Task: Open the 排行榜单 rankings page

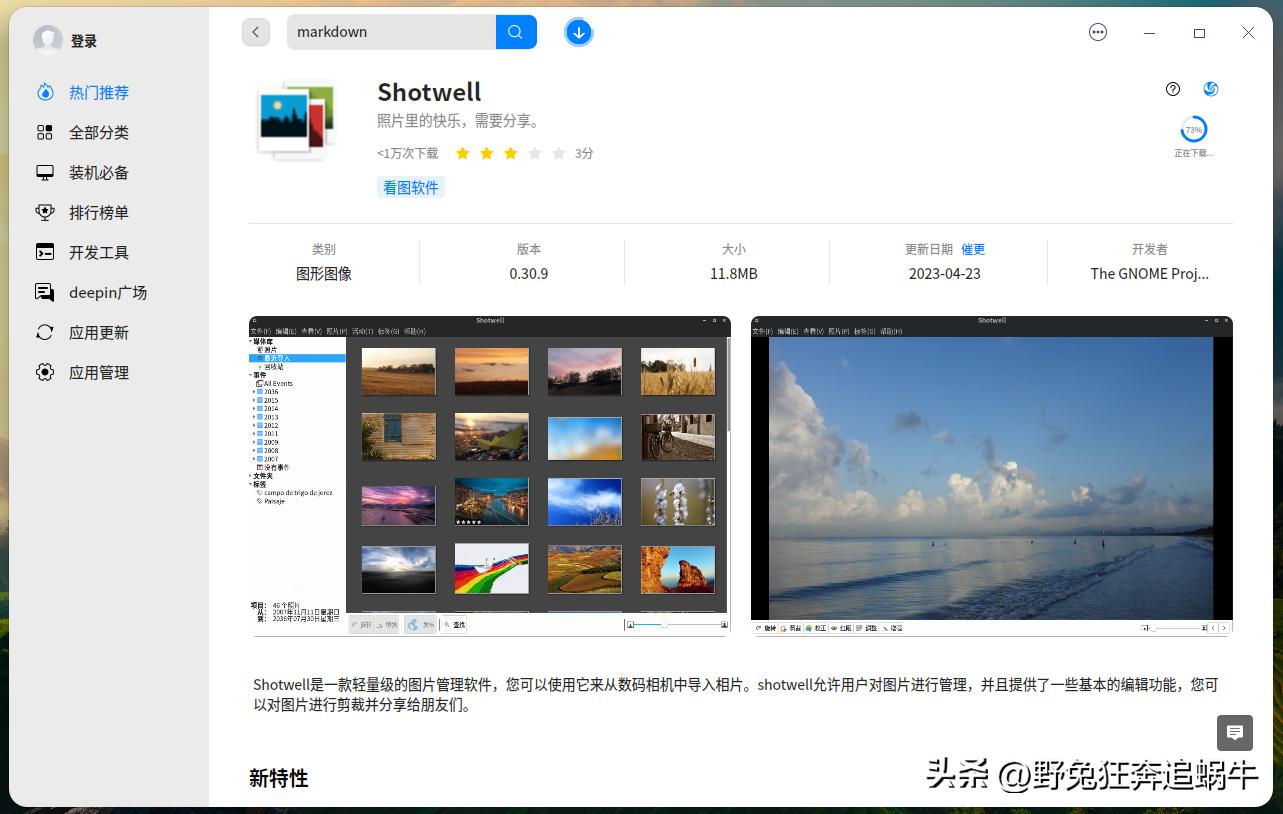Action: click(x=98, y=212)
